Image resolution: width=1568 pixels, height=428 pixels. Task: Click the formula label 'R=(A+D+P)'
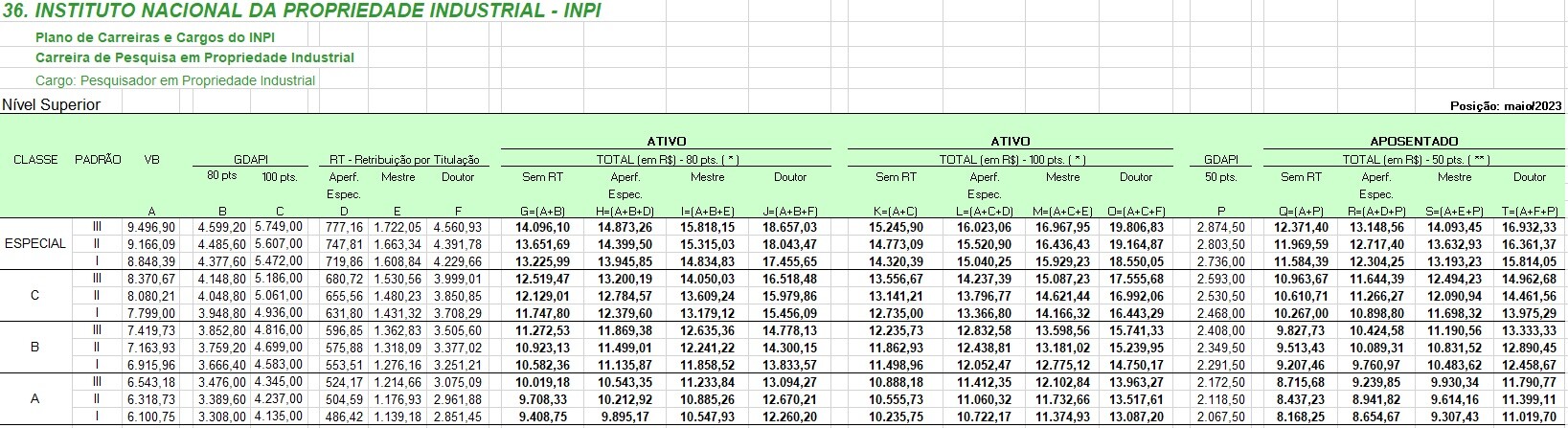click(x=1376, y=212)
